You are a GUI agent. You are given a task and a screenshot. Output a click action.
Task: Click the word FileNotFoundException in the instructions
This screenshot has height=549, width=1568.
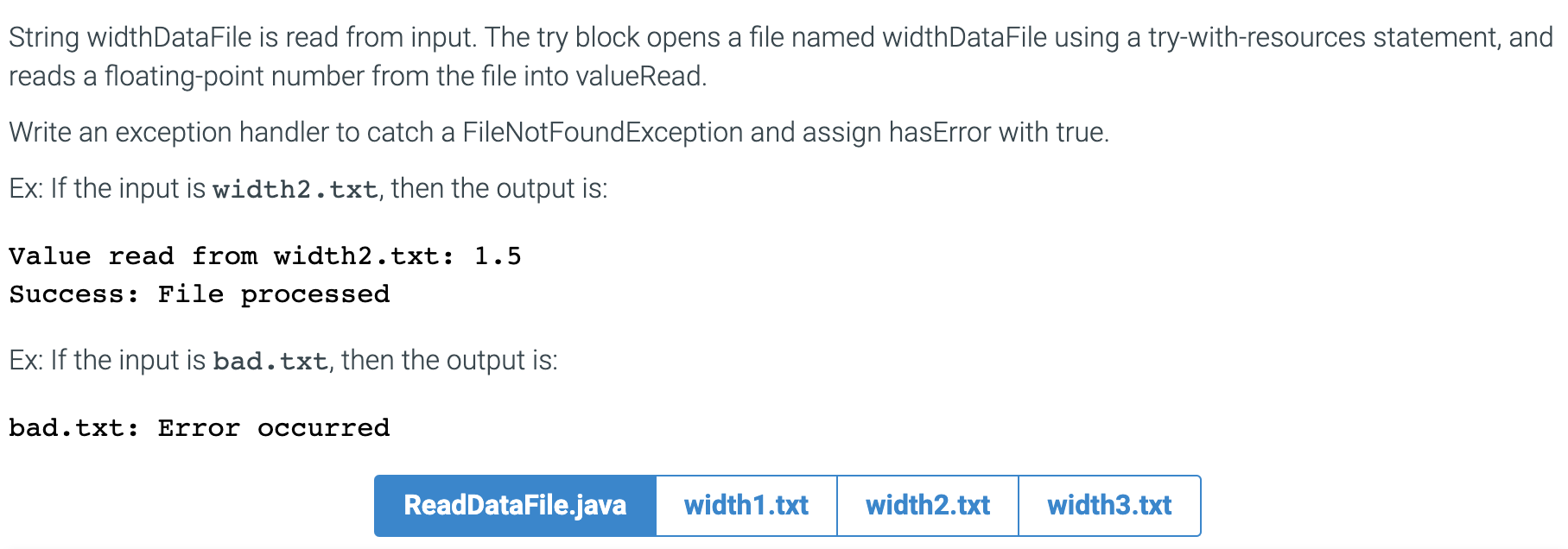point(602,132)
